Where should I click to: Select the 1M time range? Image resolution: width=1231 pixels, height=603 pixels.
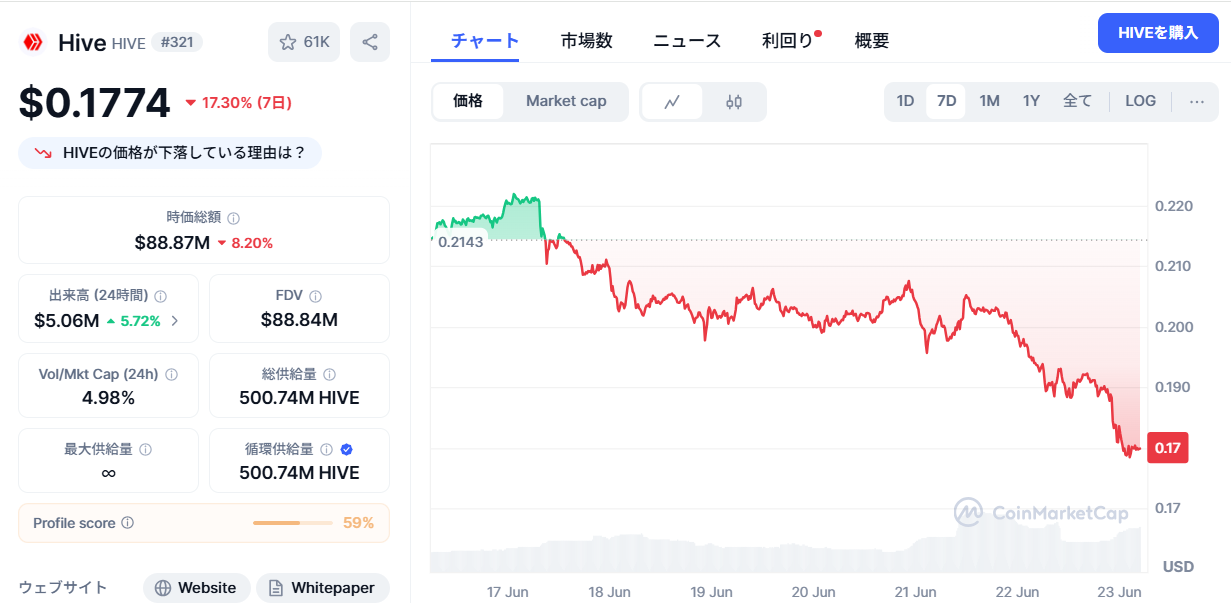(989, 101)
